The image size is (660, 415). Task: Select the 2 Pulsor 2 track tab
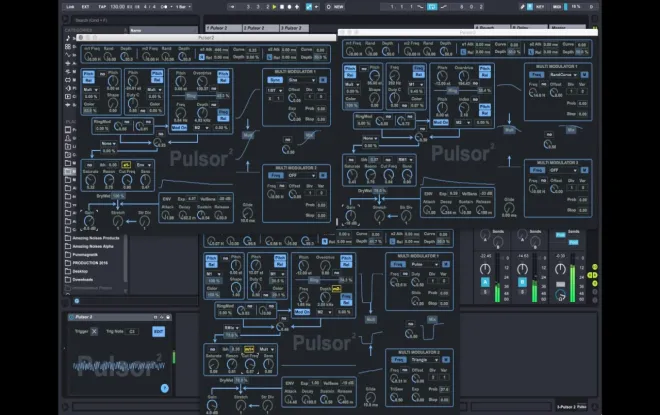(x=261, y=28)
